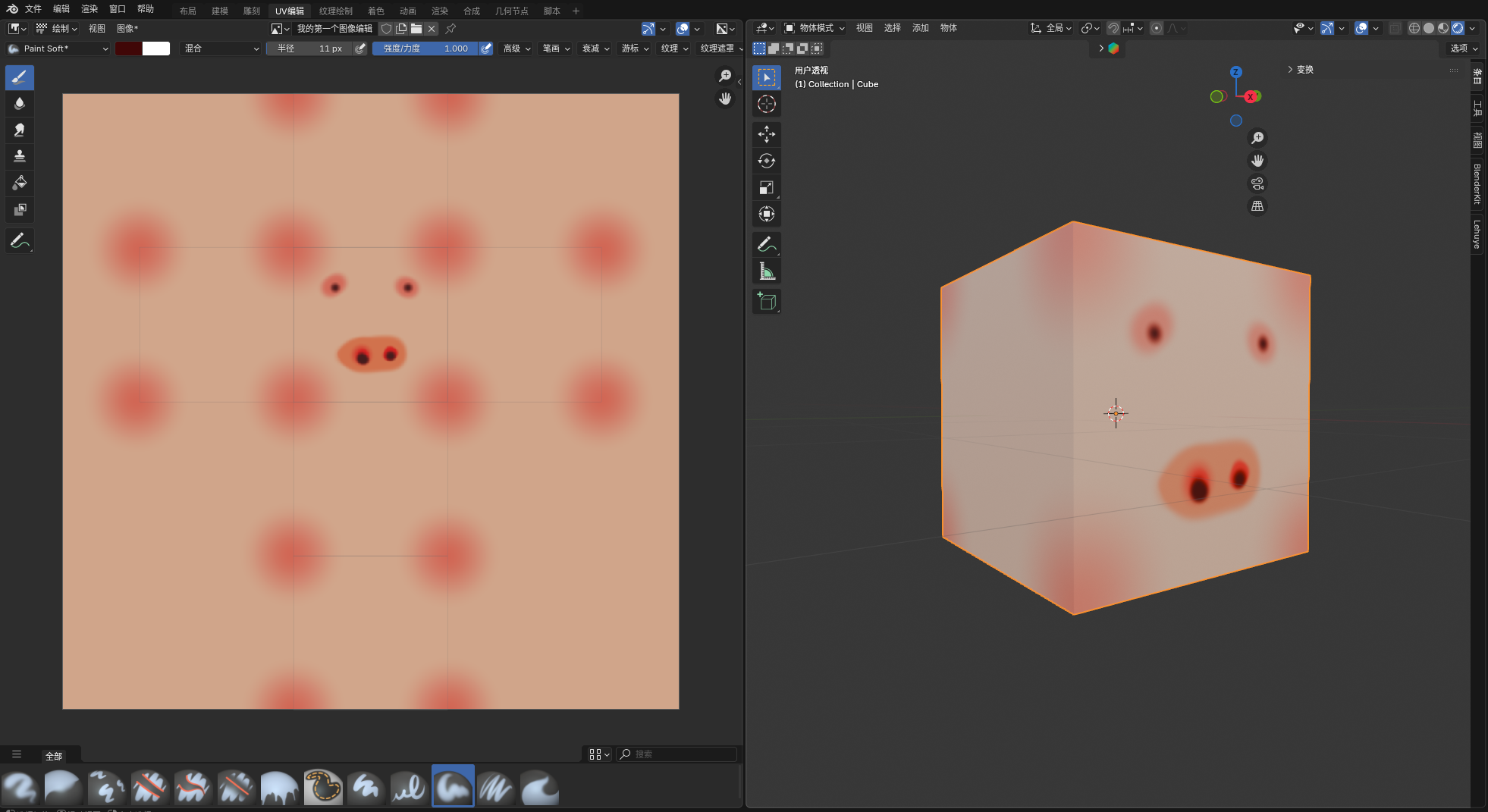This screenshot has width=1488, height=812.
Task: Open the 高级 brush settings popover
Action: [516, 49]
